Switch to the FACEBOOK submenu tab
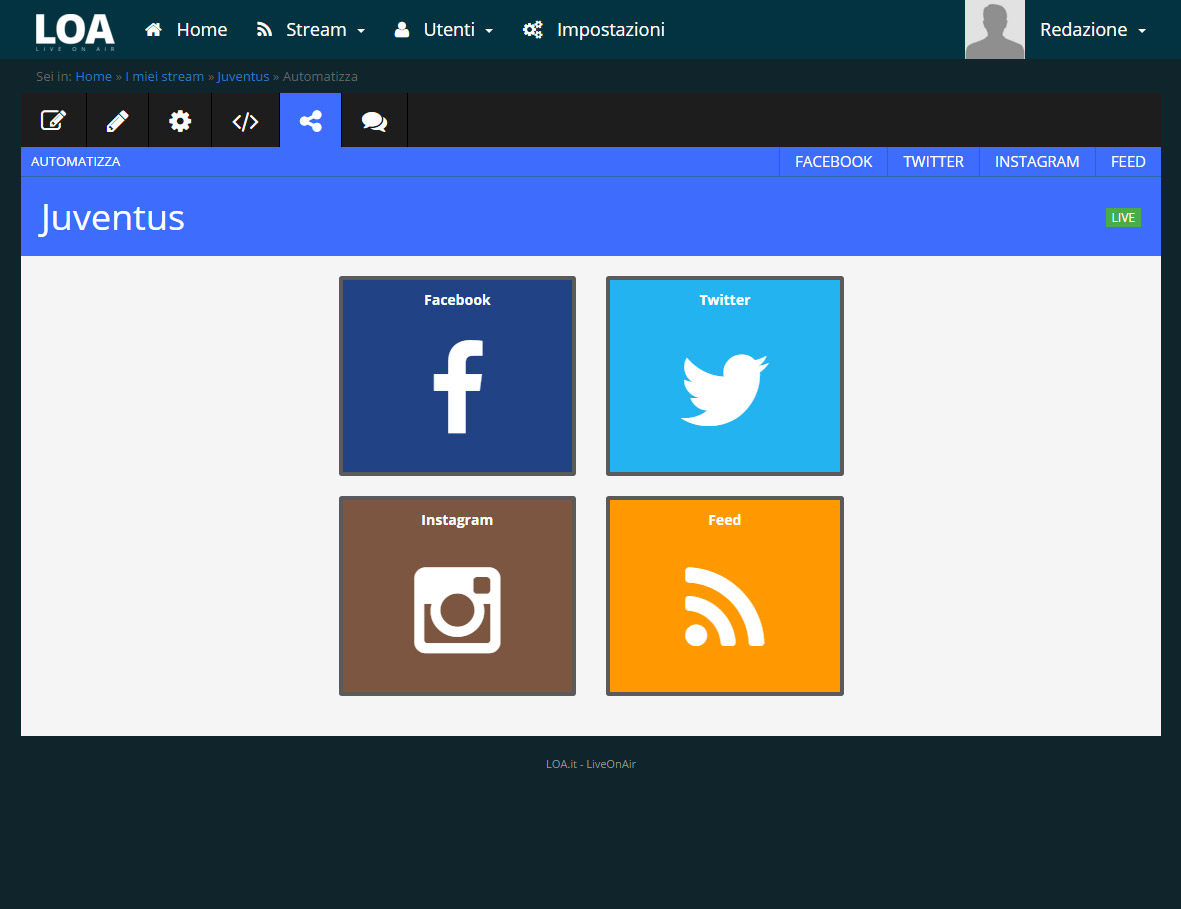Image resolution: width=1181 pixels, height=909 pixels. coord(833,162)
